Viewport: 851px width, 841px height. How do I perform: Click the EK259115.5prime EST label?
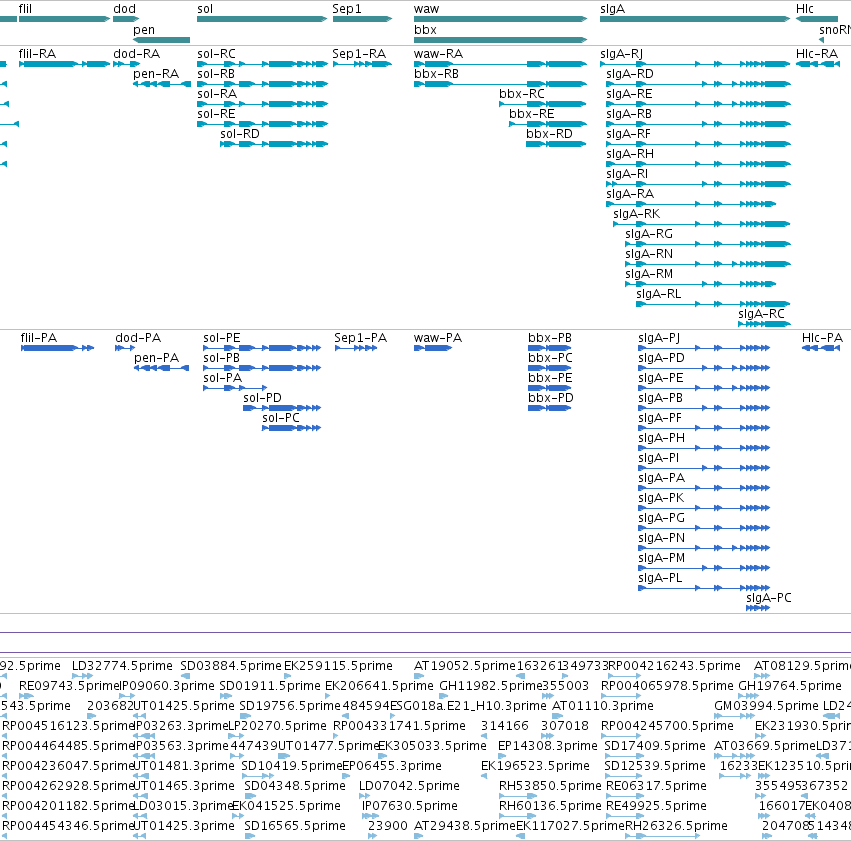click(x=338, y=666)
